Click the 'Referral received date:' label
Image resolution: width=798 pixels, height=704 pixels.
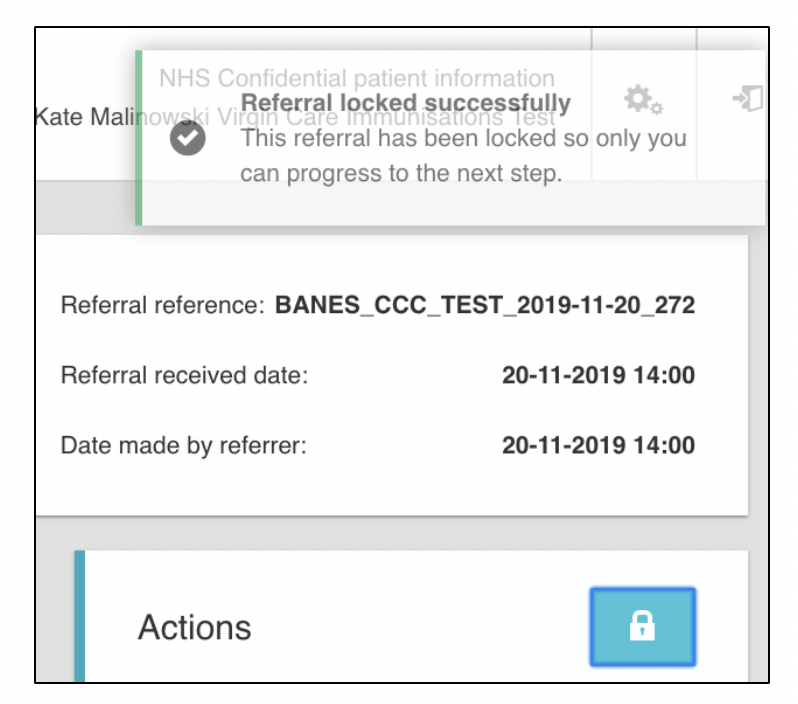point(184,376)
